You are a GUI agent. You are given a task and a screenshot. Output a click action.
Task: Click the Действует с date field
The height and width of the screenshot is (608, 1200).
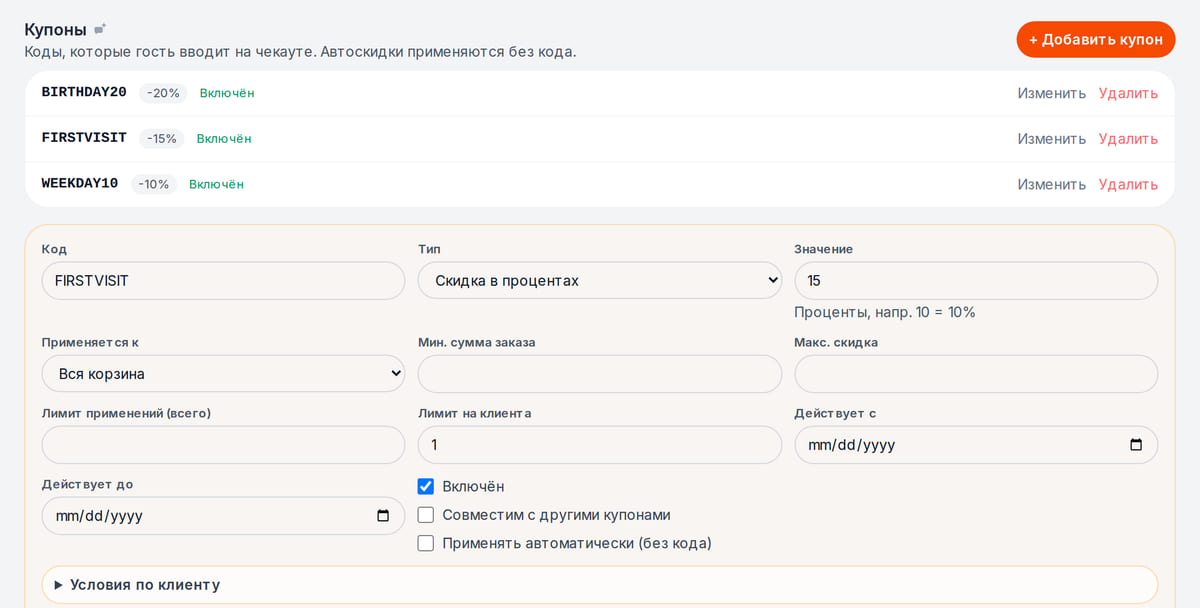pyautogui.click(x=976, y=445)
